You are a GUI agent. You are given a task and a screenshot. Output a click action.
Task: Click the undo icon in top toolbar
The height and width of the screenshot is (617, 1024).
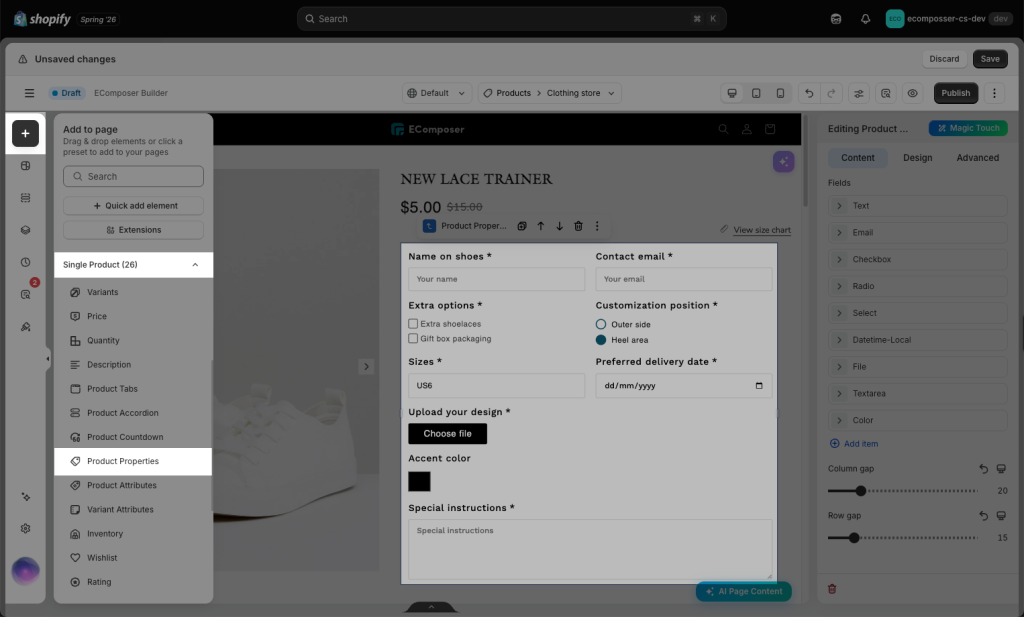pyautogui.click(x=808, y=93)
